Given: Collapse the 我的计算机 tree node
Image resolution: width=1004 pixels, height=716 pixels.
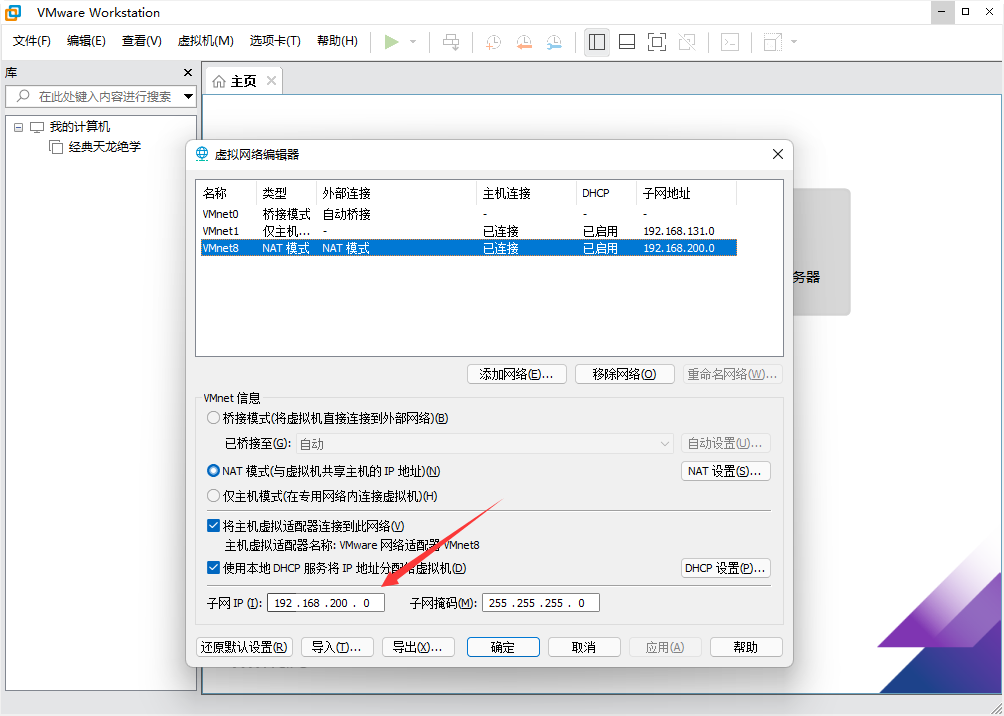Looking at the screenshot, I should pos(19,127).
